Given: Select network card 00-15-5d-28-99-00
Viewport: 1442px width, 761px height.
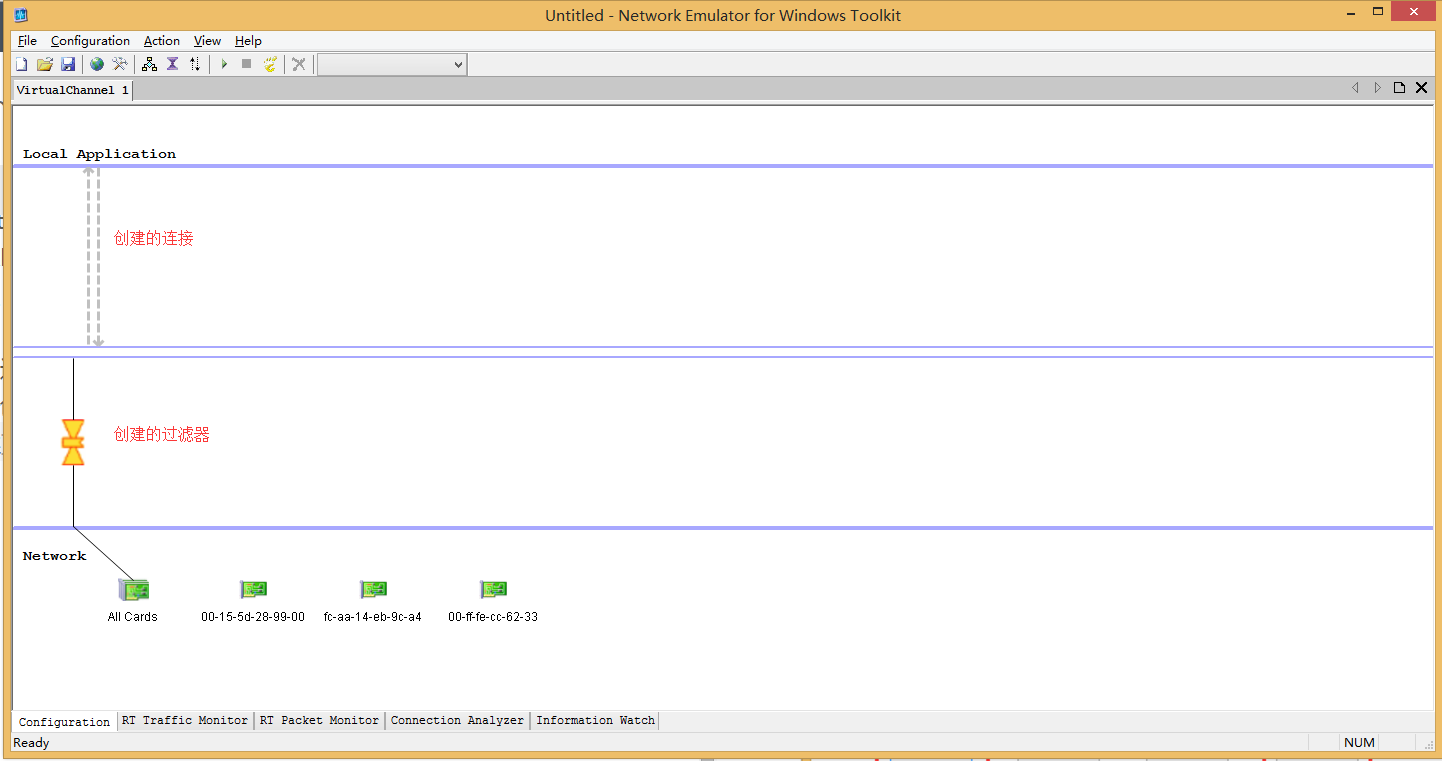Looking at the screenshot, I should pyautogui.click(x=253, y=601).
